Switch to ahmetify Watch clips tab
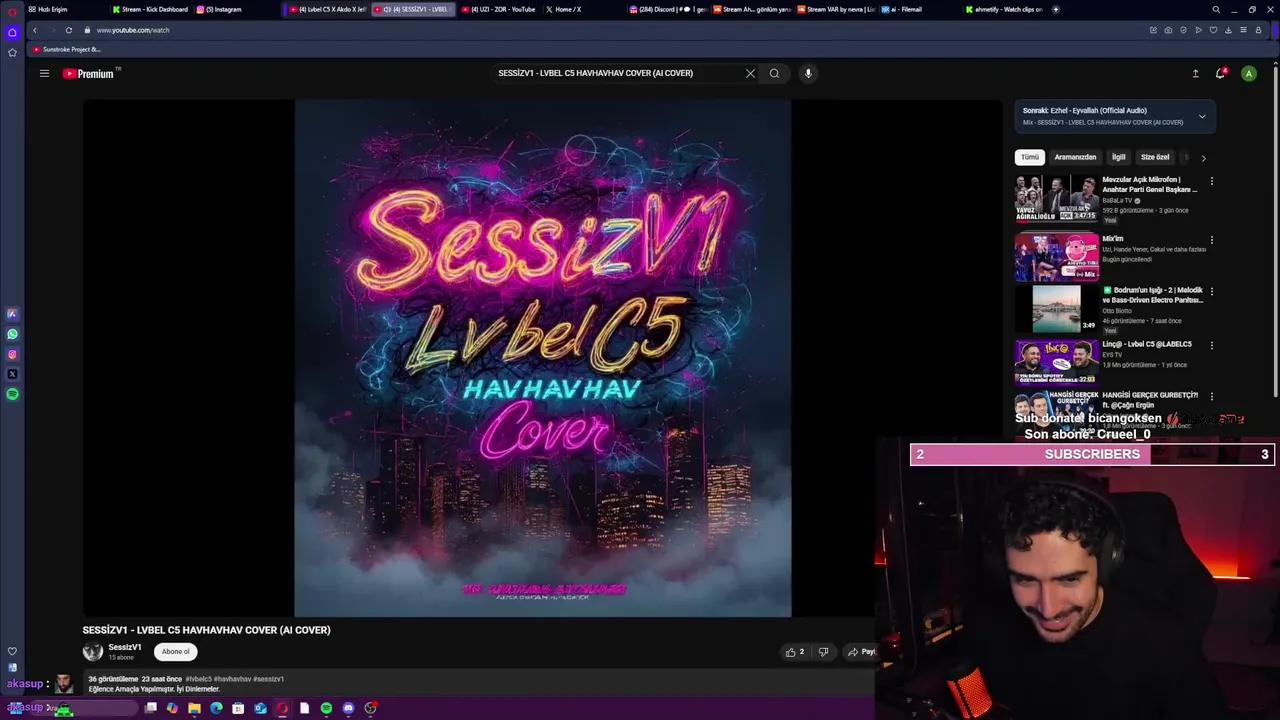Image resolution: width=1280 pixels, height=720 pixels. (x=1004, y=9)
